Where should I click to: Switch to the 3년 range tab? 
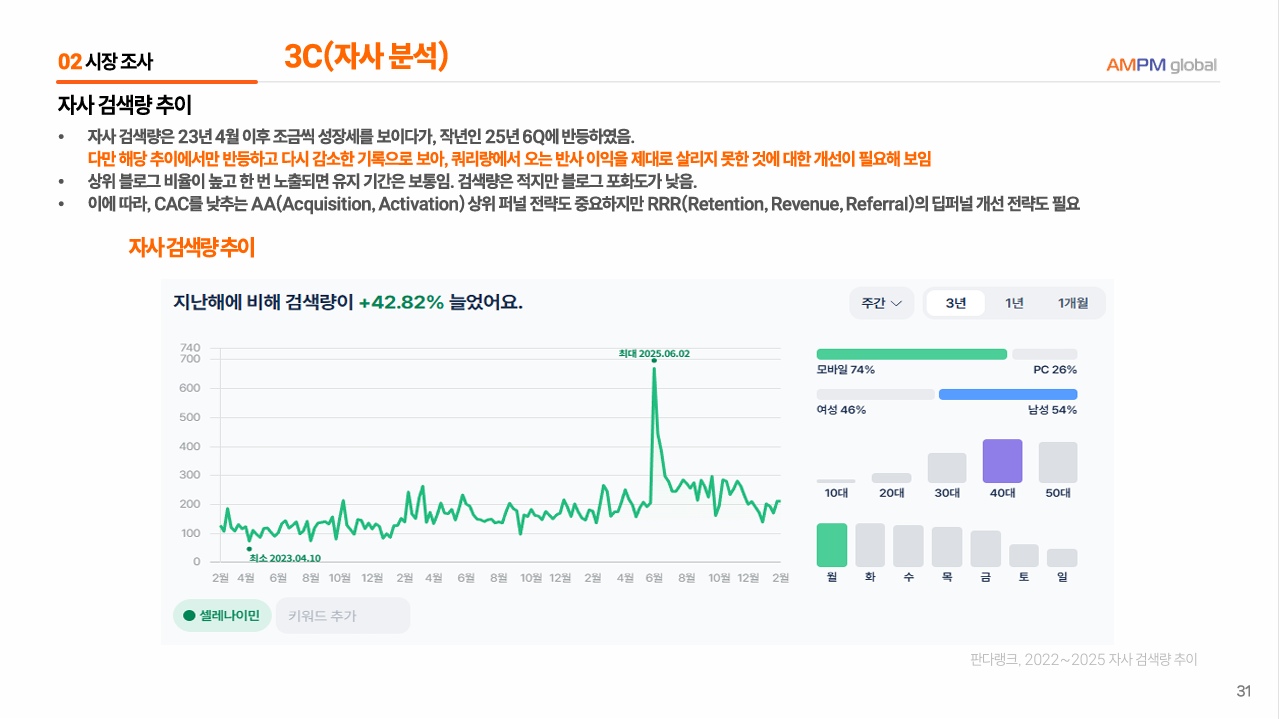[x=955, y=303]
